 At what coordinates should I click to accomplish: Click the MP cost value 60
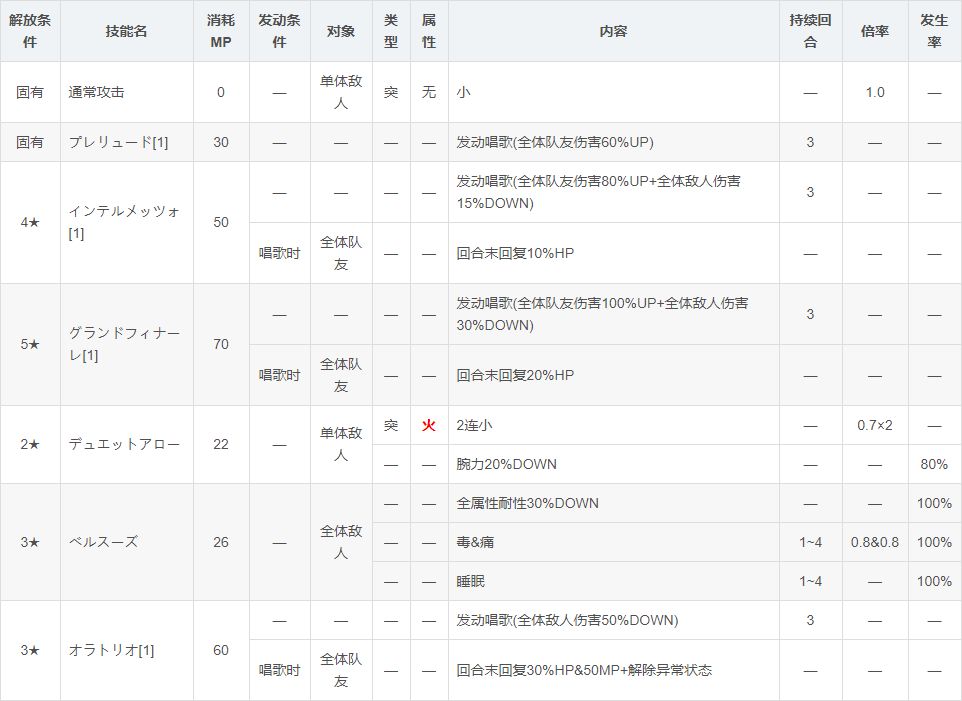[221, 650]
